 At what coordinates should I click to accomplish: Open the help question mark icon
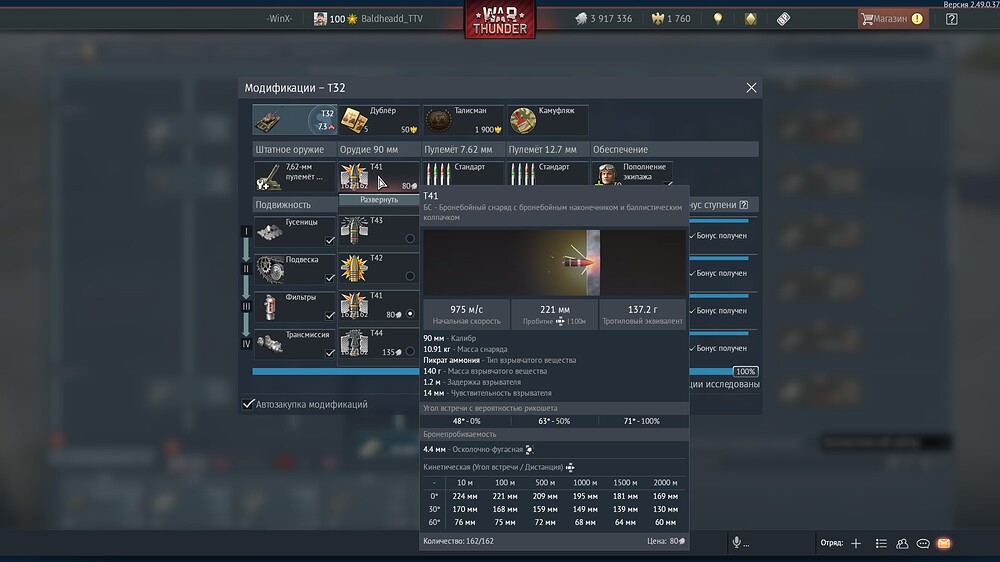tap(951, 19)
